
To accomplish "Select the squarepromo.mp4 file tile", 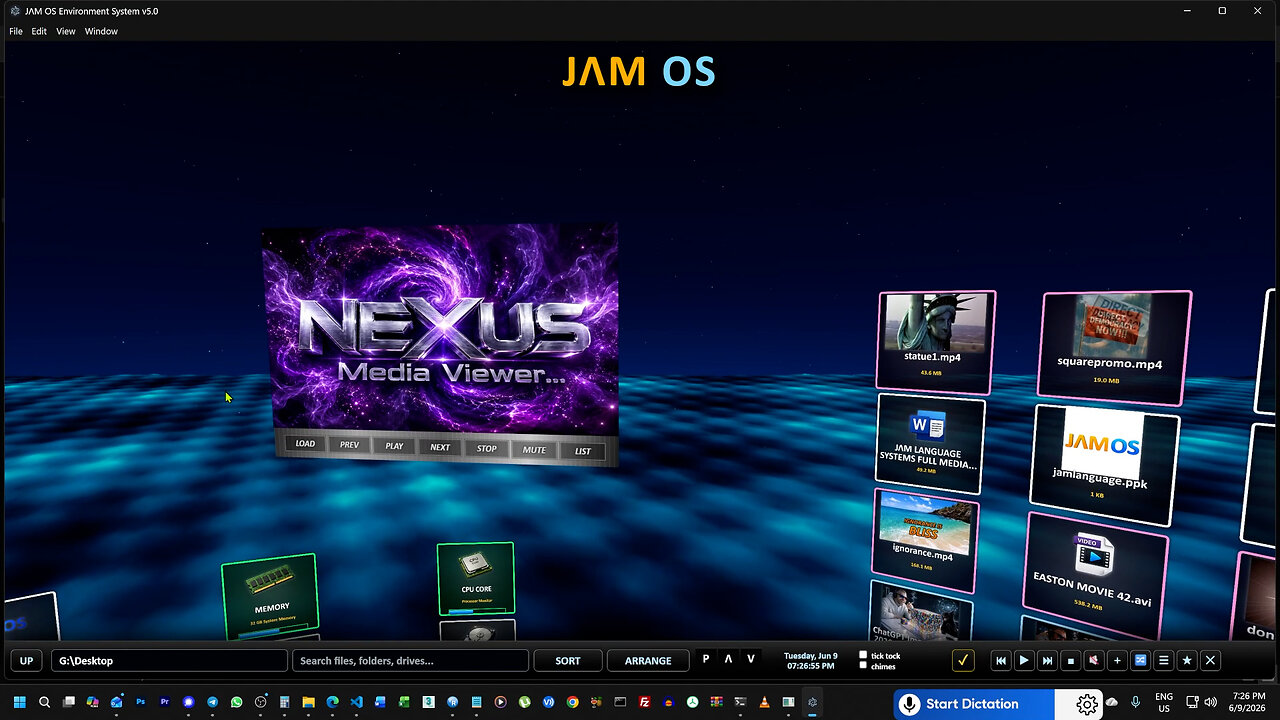I will pos(1115,346).
